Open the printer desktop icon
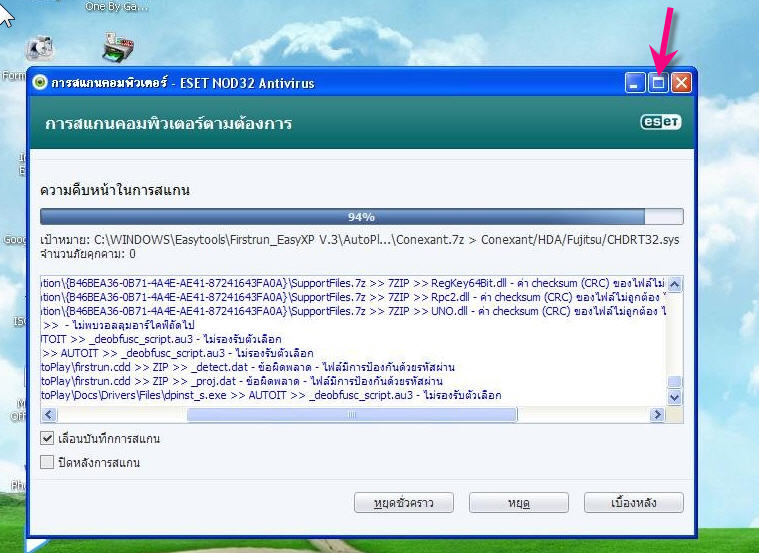 (x=118, y=47)
